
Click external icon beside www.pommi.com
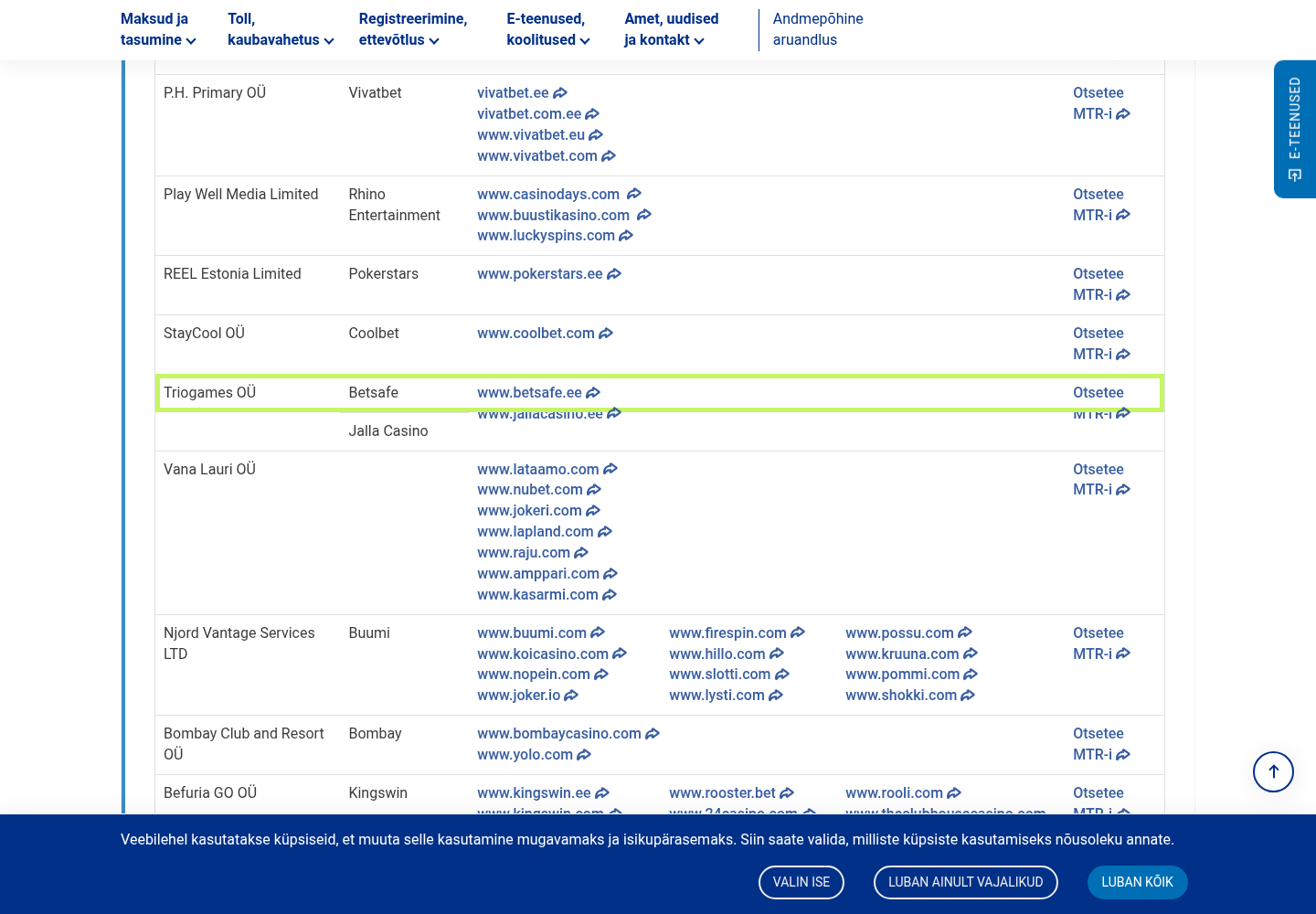point(971,675)
